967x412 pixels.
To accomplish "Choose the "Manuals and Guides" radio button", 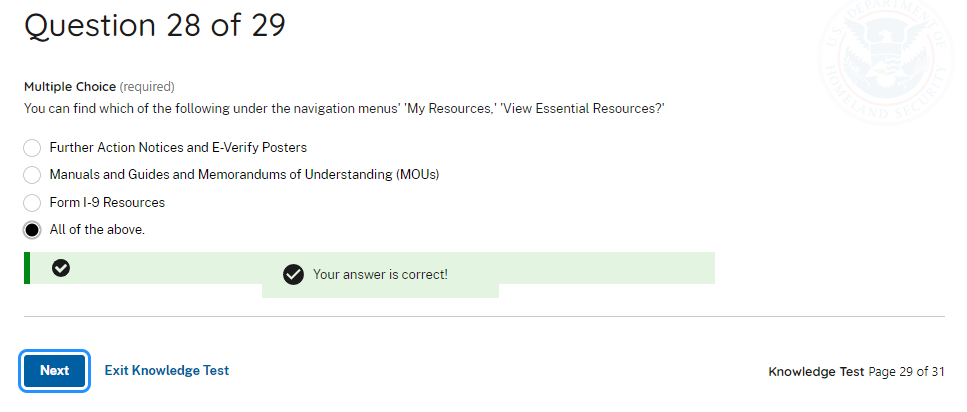I will pos(32,175).
